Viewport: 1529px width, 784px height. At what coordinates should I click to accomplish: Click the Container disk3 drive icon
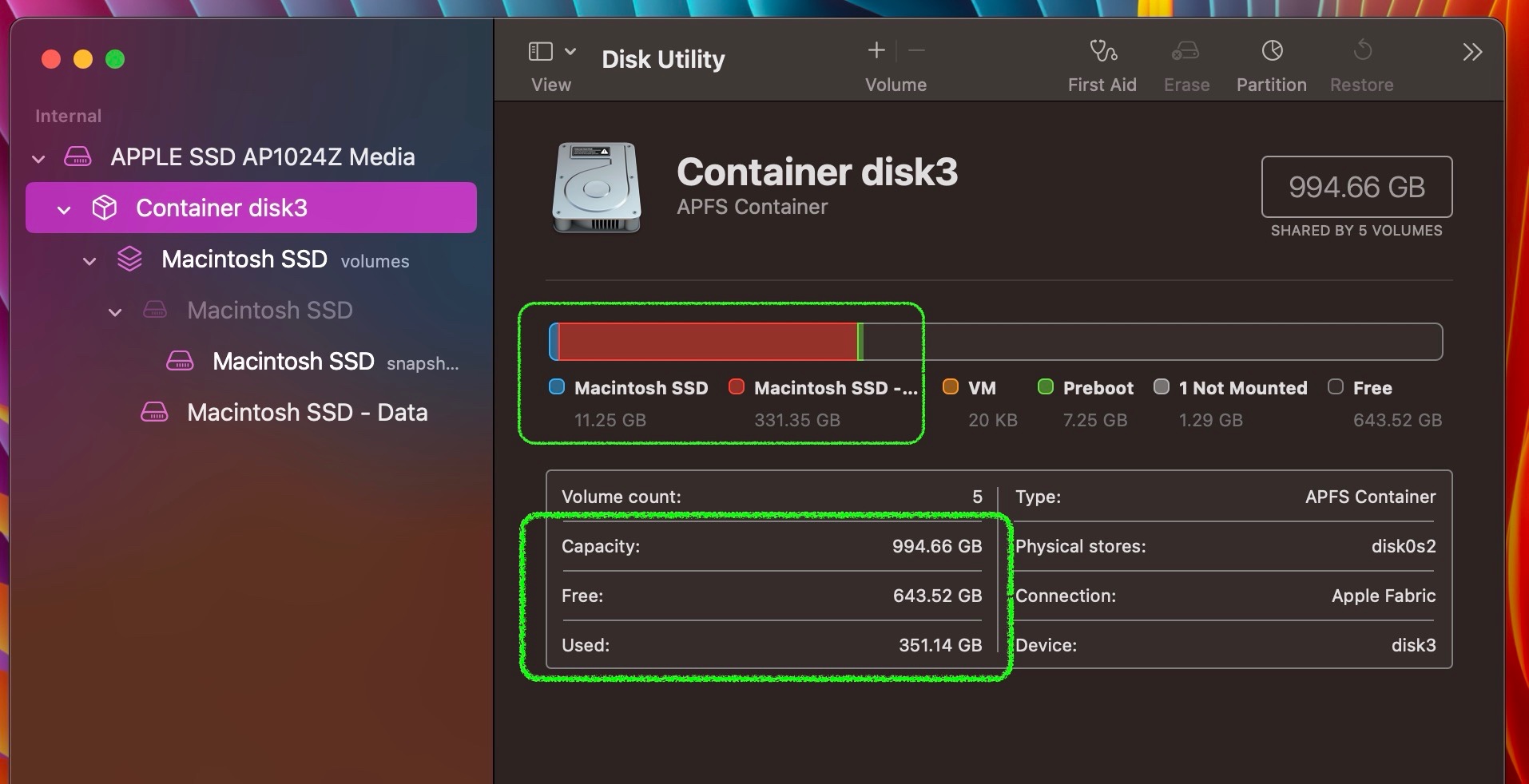105,208
